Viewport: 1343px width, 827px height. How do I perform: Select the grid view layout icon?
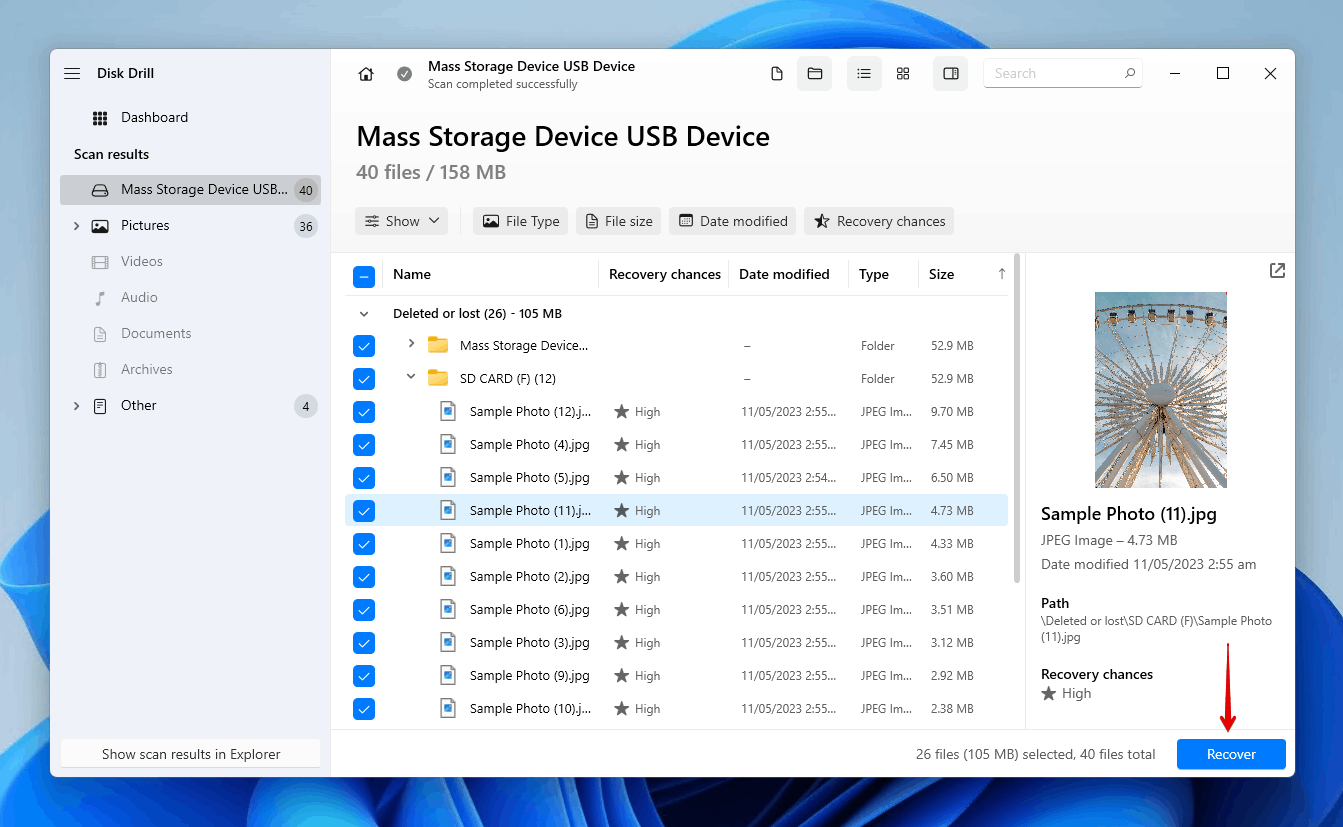tap(903, 74)
